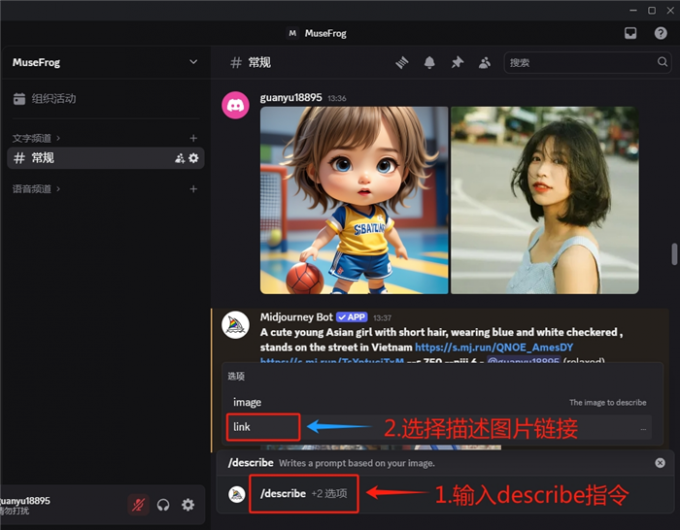Viewport: 680px width, 530px height.
Task: Click the search magnifier icon
Action: click(662, 62)
